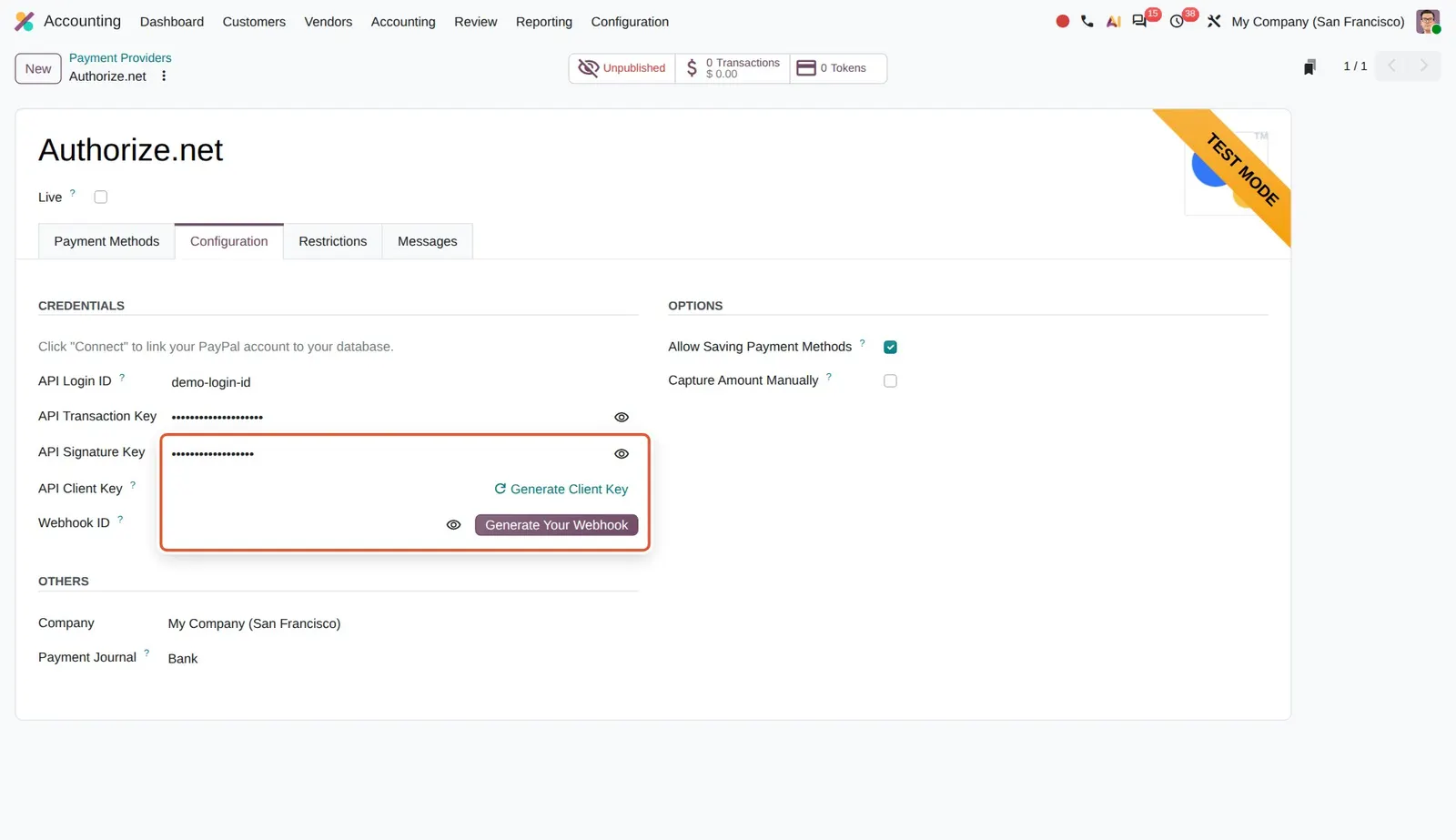Click the API Transaction Key field

(391, 417)
